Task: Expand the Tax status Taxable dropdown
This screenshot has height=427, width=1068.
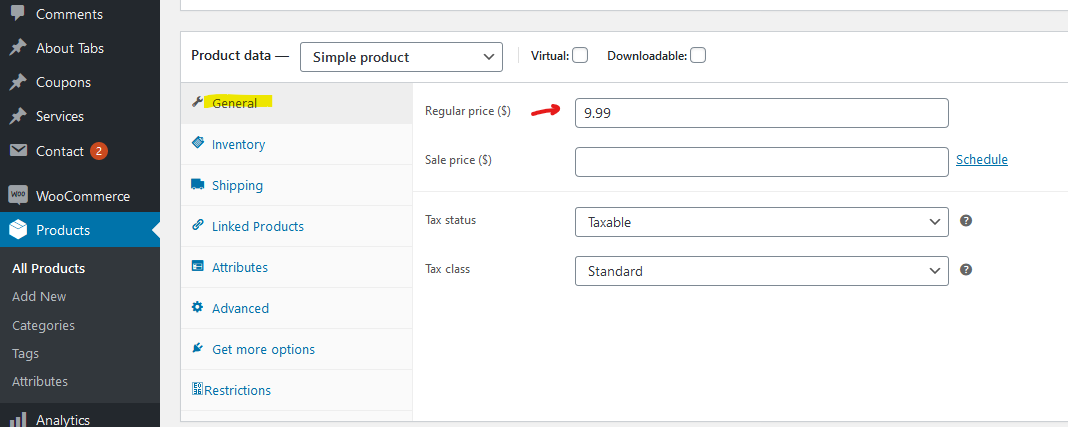Action: (x=761, y=222)
